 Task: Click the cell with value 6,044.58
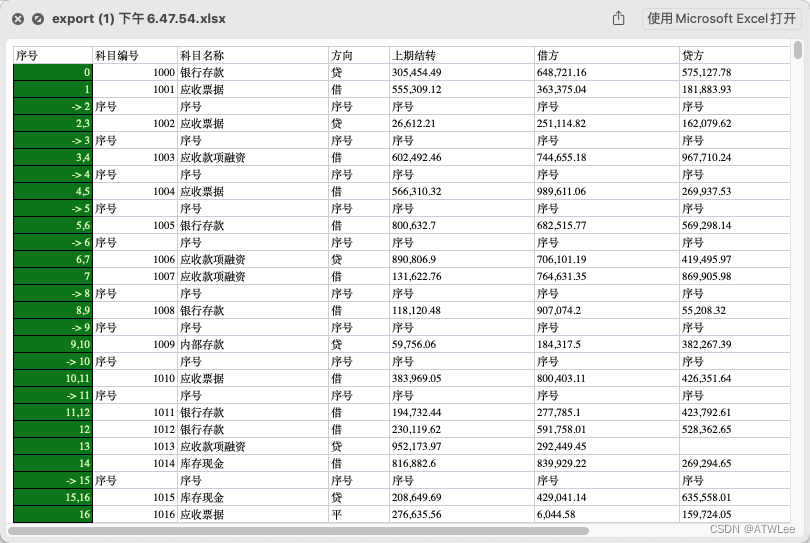(x=606, y=515)
